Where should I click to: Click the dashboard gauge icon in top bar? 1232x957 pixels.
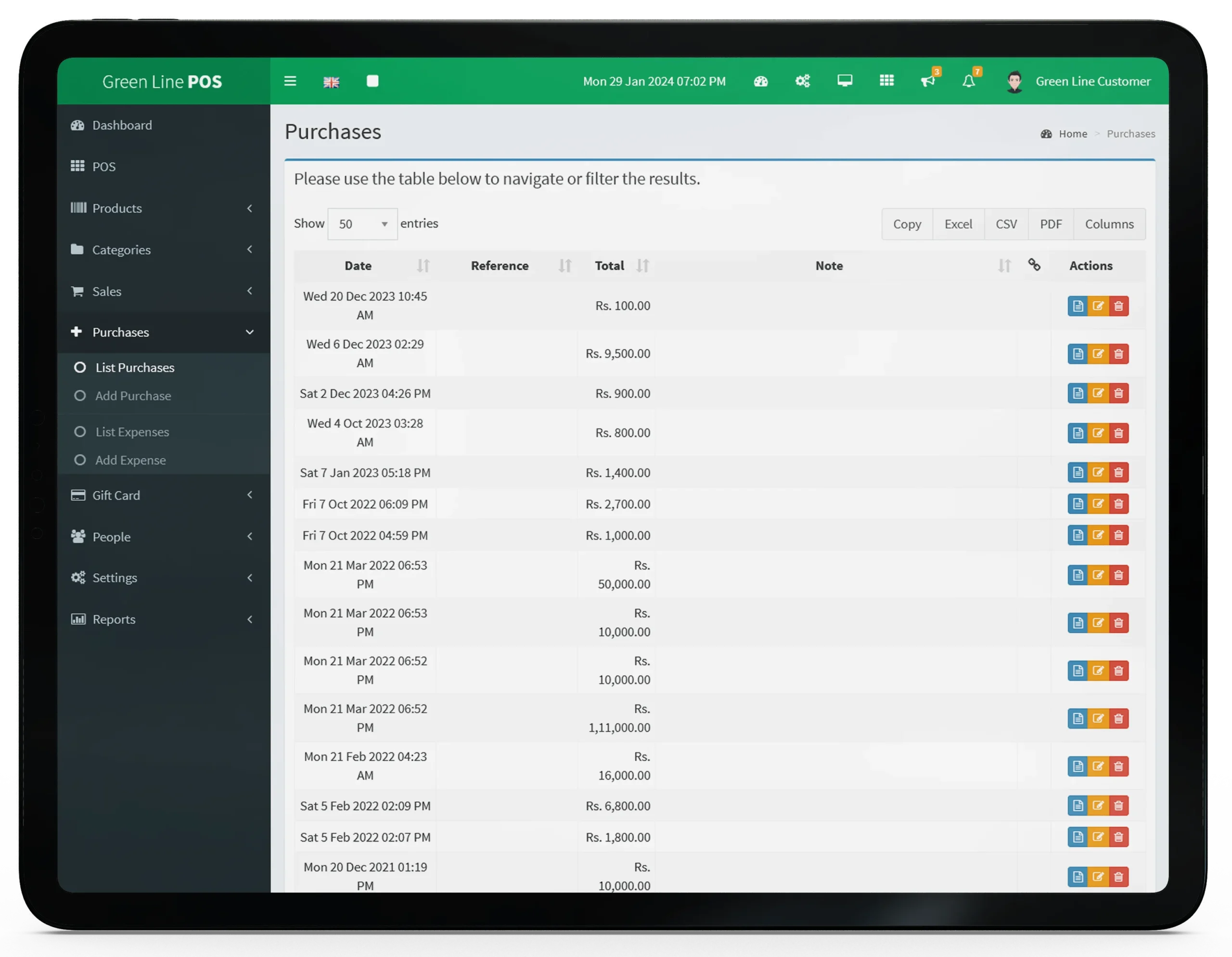760,82
